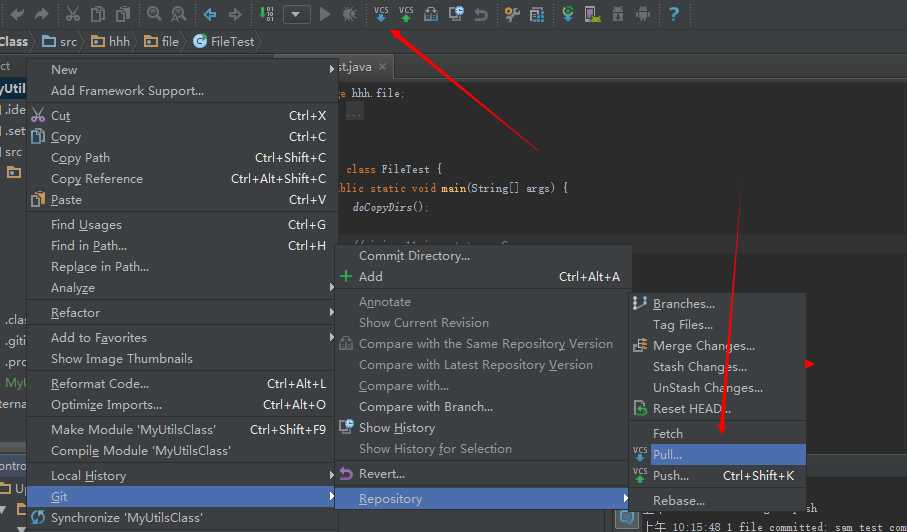Expand the Refactor submenu
Viewport: 907px width, 532px height.
pyautogui.click(x=183, y=312)
